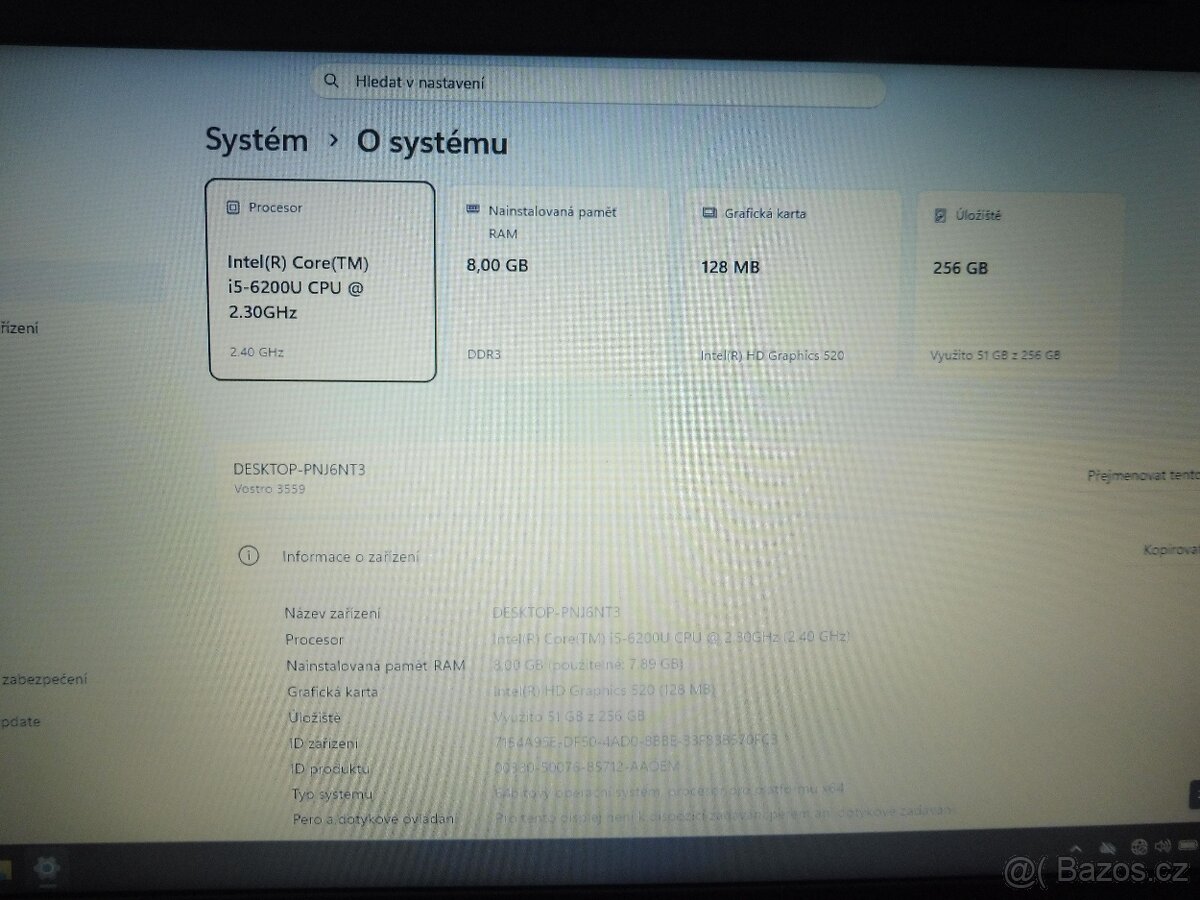1200x900 pixels.
Task: Click the Procesor row label in device info
Action: (x=314, y=639)
